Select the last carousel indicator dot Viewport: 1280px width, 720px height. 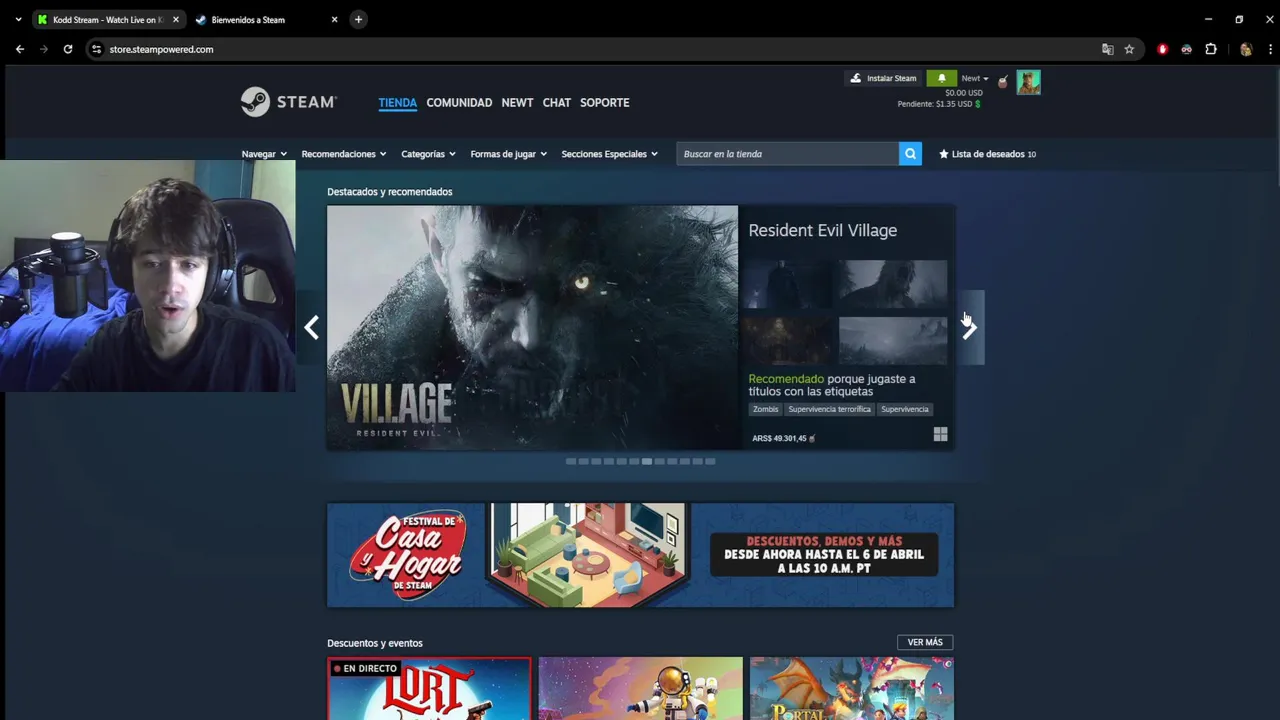click(710, 461)
